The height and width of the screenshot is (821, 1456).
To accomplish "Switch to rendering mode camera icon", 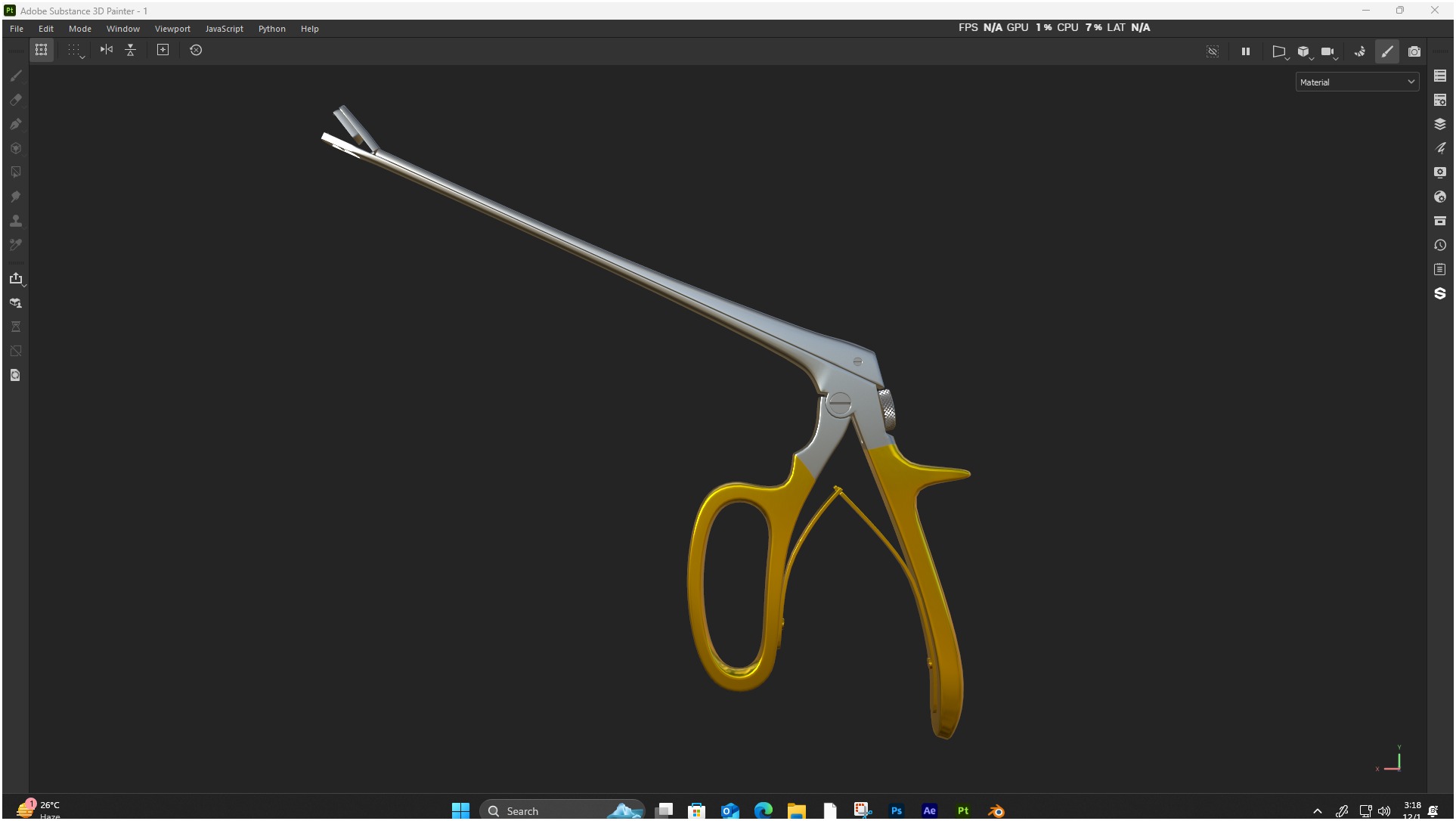I will (x=1414, y=51).
